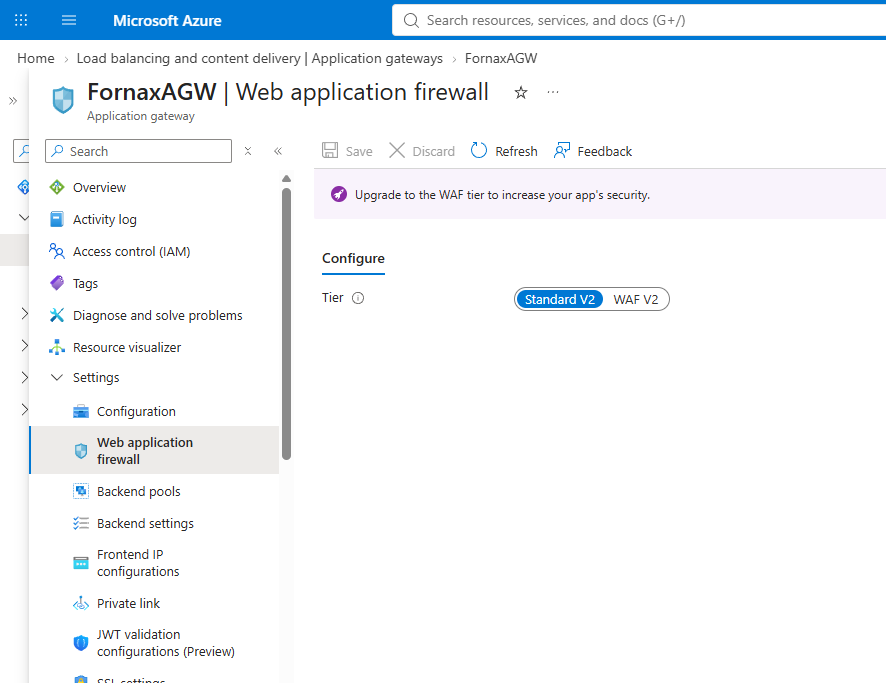Expand the far-left collapsed pane

tap(13, 101)
